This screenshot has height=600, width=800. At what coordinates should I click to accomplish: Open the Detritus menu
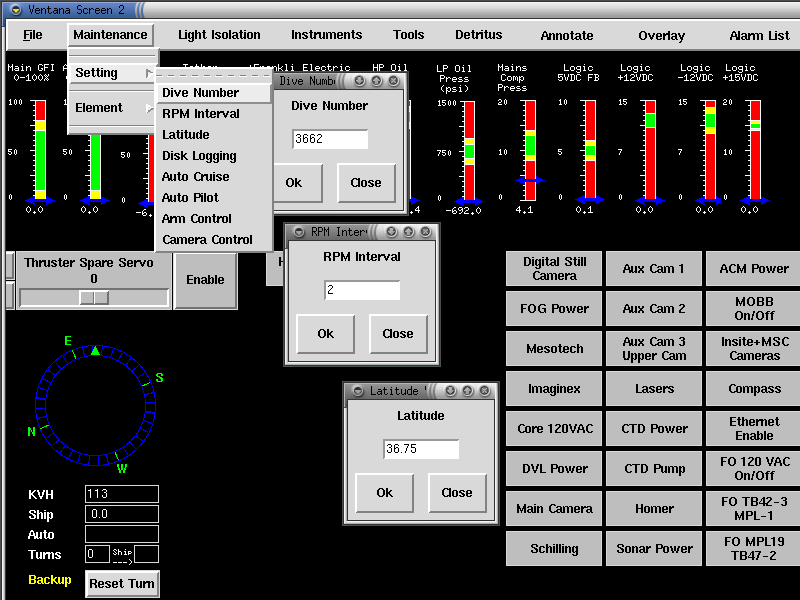coord(479,35)
